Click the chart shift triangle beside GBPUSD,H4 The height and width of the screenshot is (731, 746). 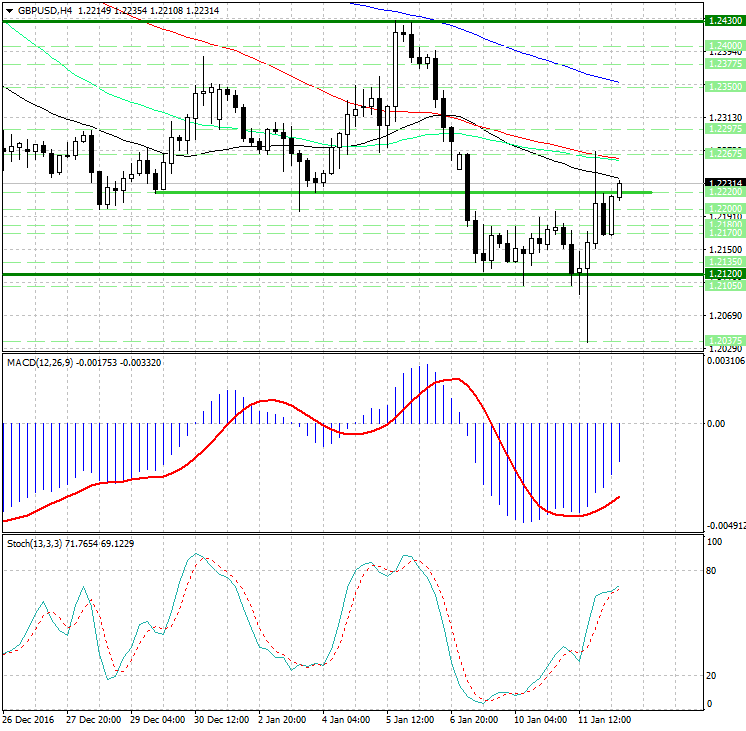click(x=8, y=10)
